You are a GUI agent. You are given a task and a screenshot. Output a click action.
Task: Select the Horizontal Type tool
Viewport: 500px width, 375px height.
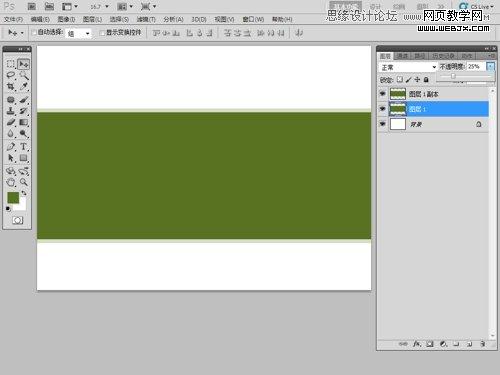(23, 147)
